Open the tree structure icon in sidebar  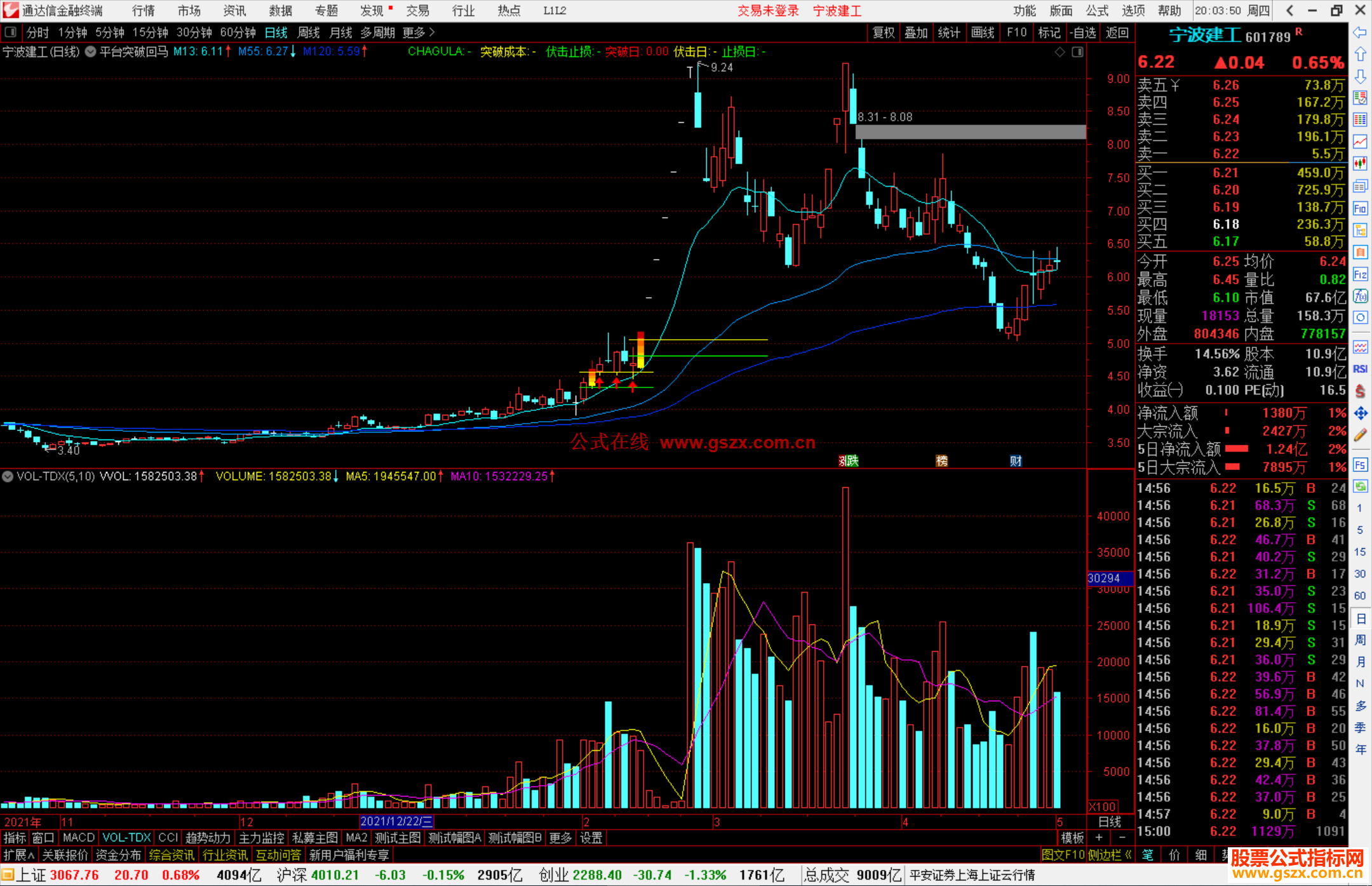[x=1360, y=230]
